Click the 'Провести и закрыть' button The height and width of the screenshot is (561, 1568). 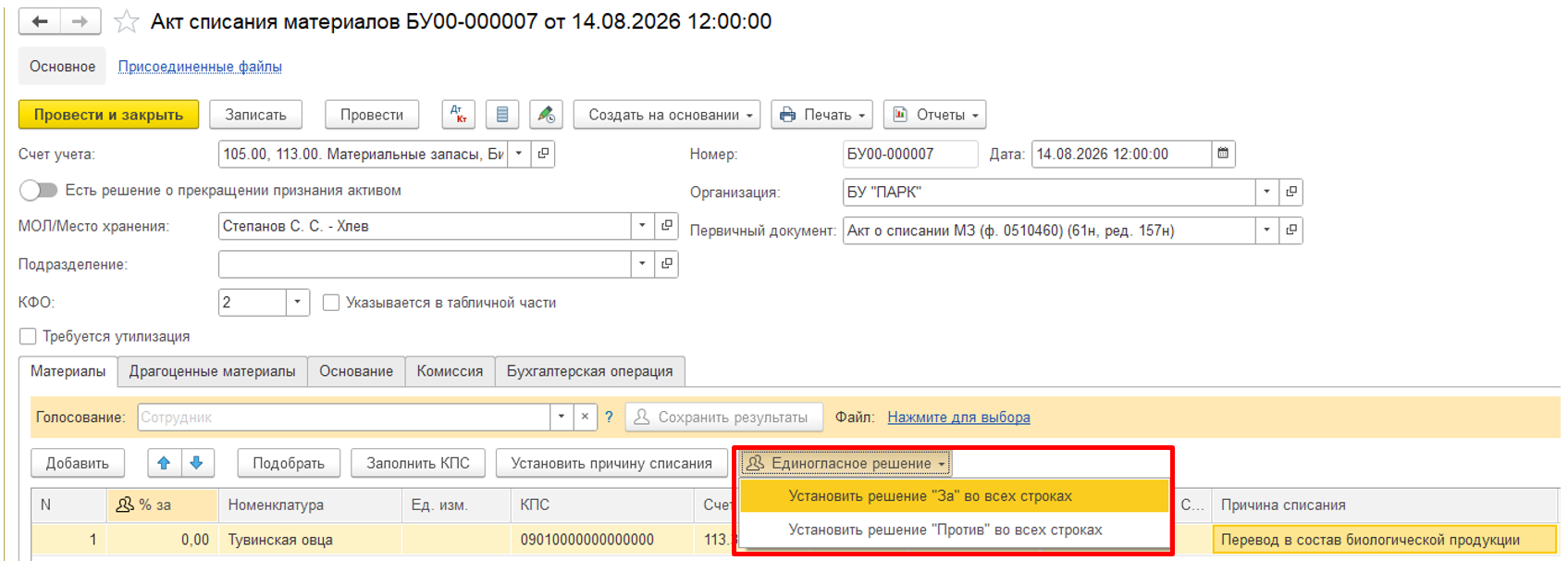tap(108, 115)
